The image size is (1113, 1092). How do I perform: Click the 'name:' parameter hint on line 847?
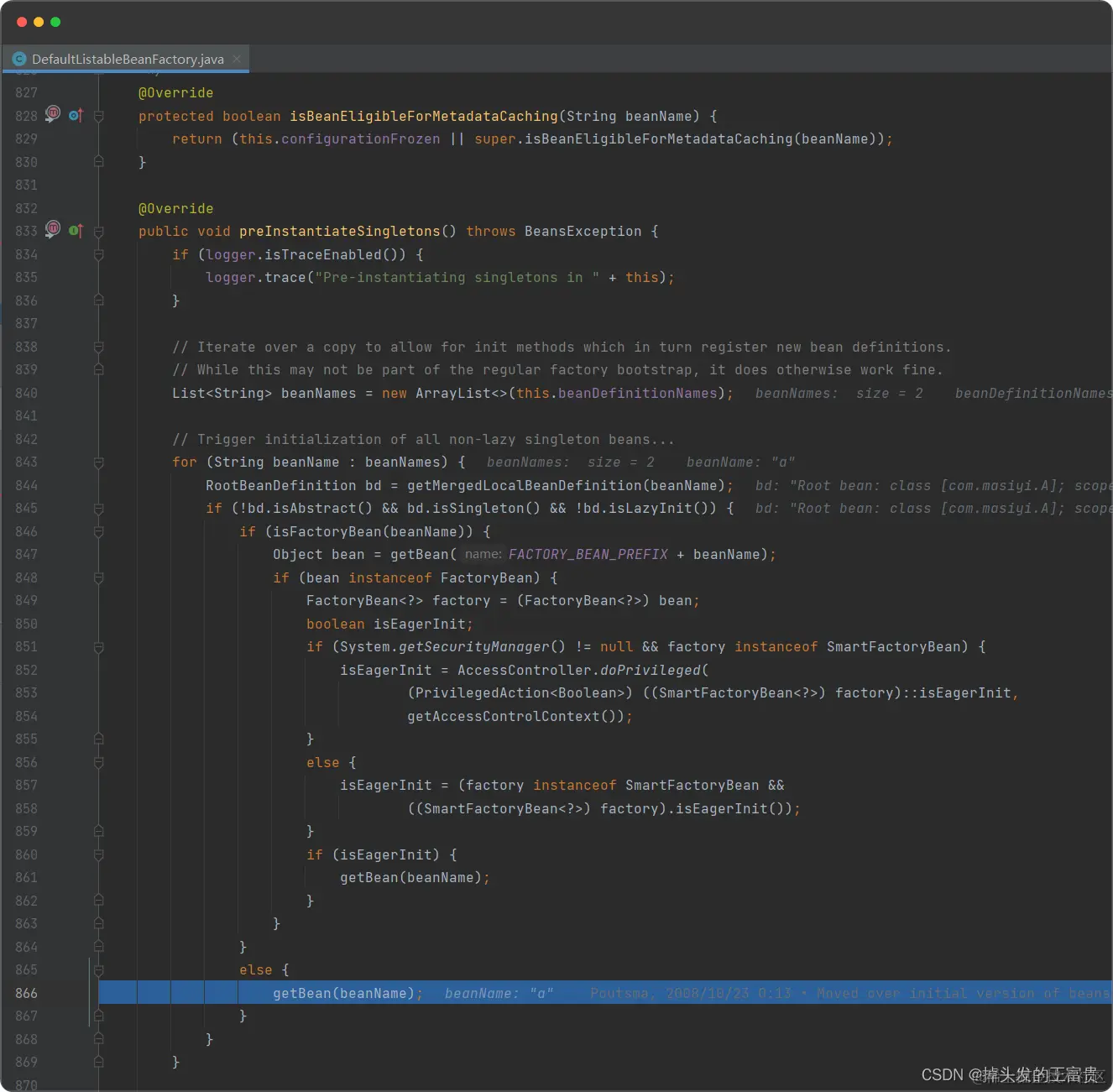(483, 554)
